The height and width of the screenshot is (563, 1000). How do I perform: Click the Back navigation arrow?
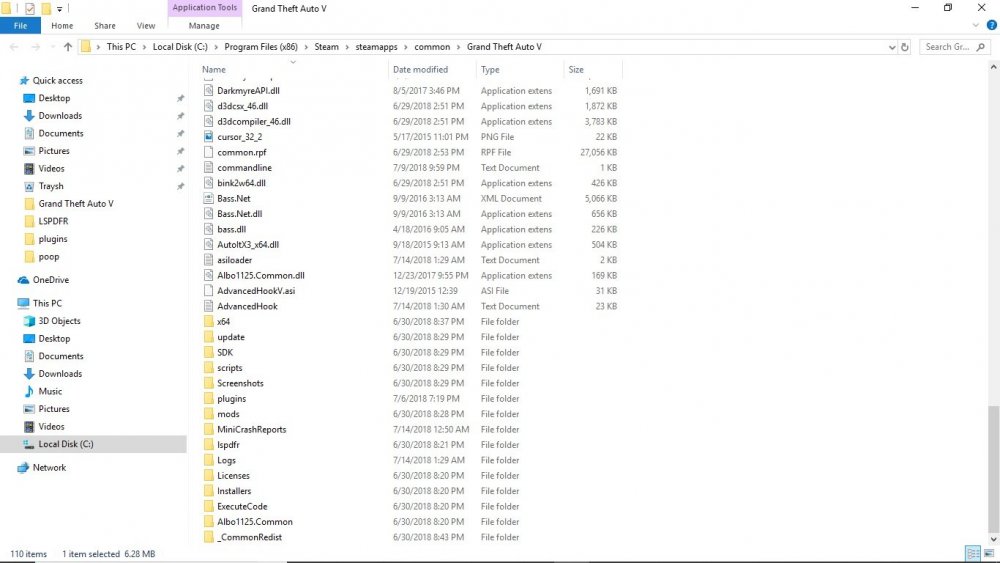(14, 47)
